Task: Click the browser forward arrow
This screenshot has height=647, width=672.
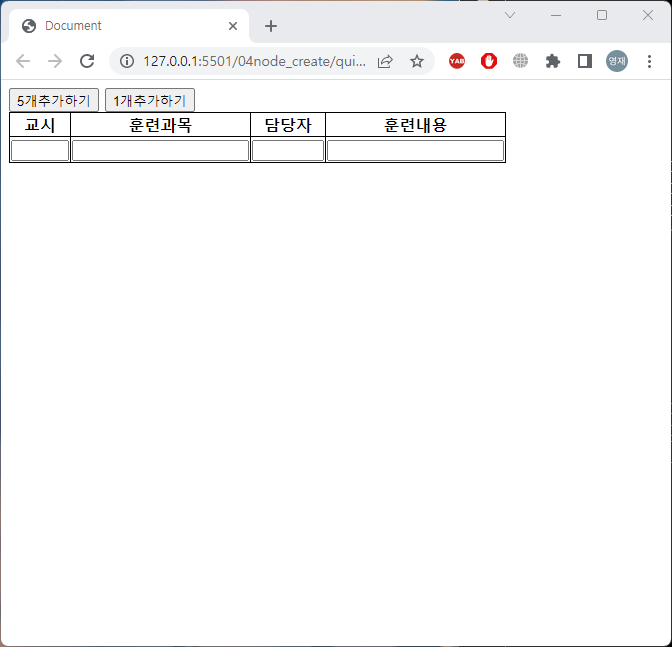Action: [x=55, y=61]
